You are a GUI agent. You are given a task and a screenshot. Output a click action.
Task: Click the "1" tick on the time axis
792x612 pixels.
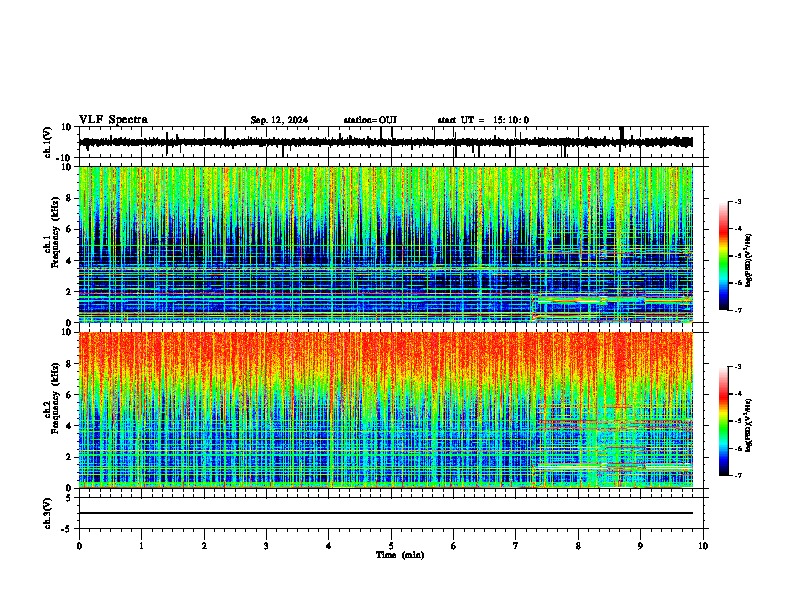pos(142,546)
